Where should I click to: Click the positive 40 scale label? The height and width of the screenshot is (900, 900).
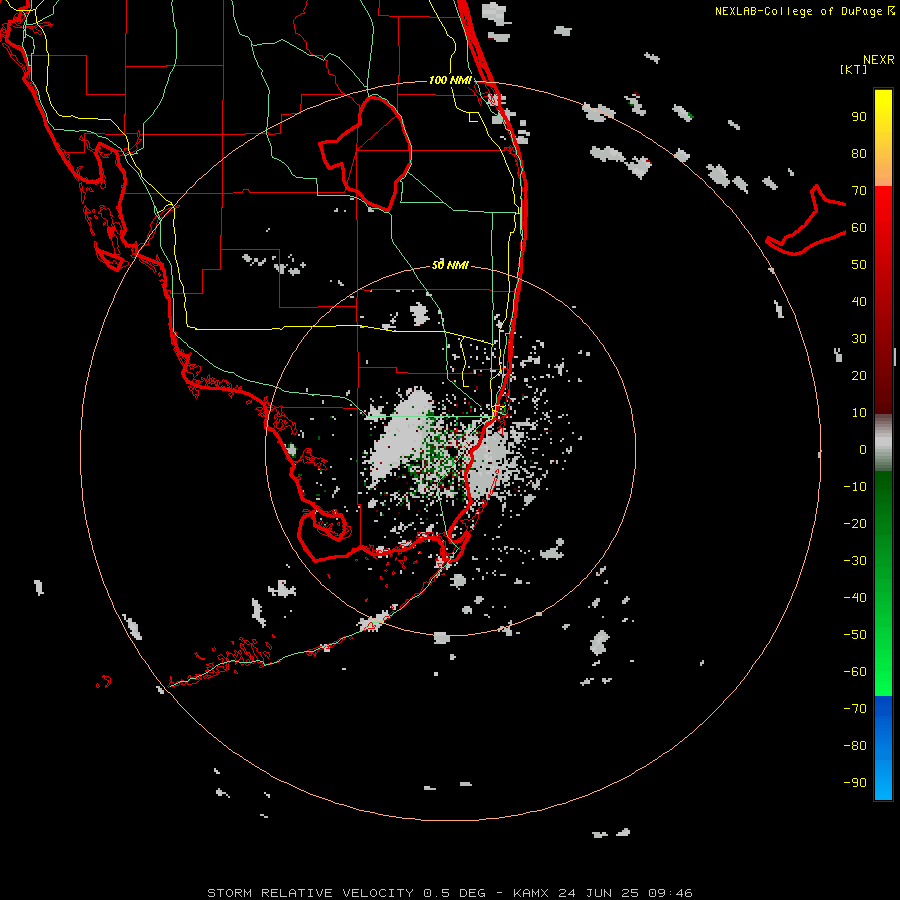(859, 302)
